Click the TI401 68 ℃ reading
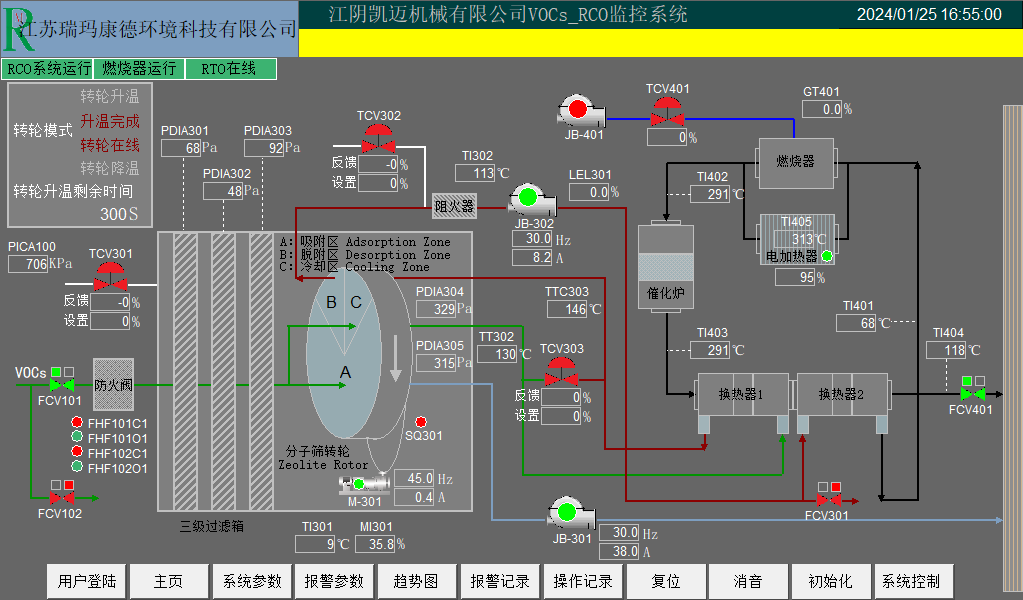The height and width of the screenshot is (600, 1023). click(x=856, y=323)
